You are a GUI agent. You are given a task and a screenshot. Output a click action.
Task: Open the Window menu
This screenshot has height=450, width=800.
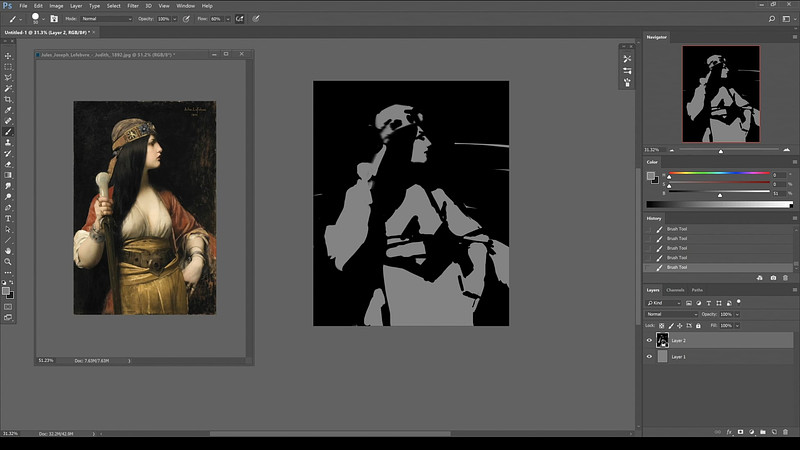click(x=185, y=6)
